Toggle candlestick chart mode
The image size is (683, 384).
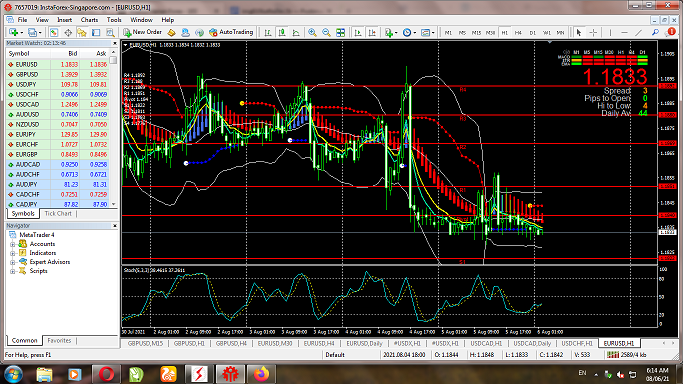[x=282, y=32]
